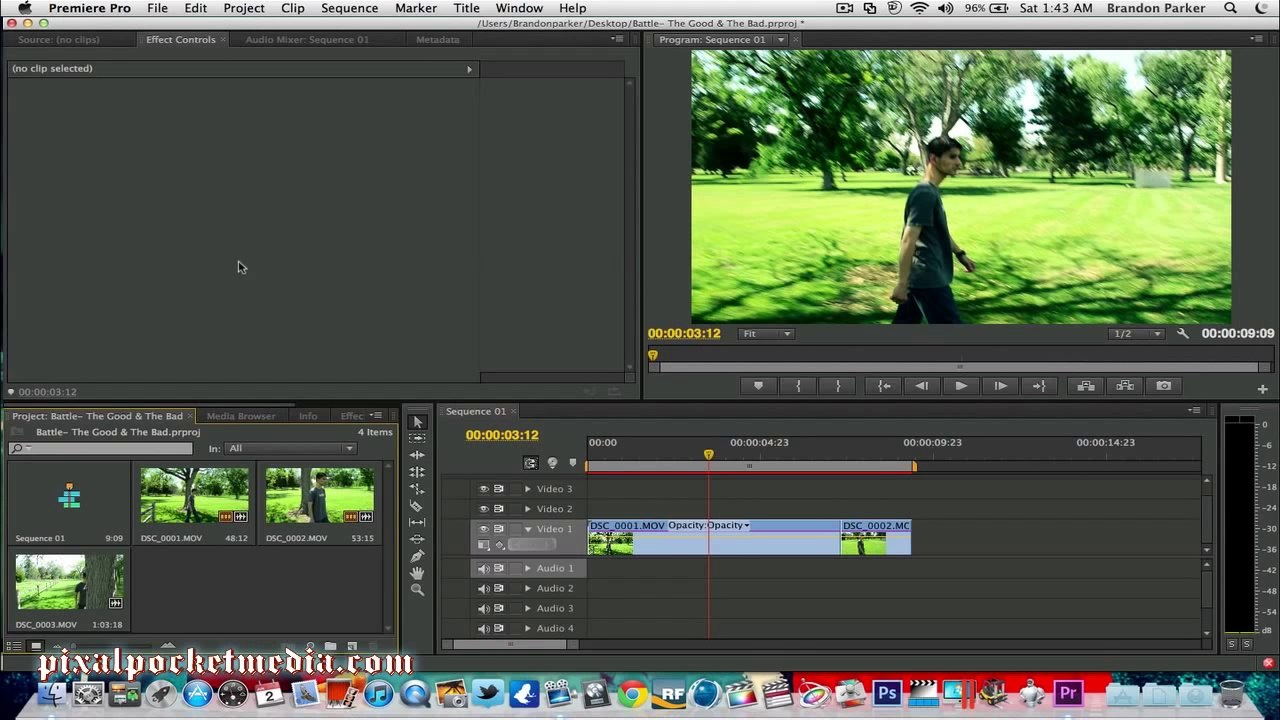Step back one frame in Program monitor
Viewport: 1280px width, 720px height.
(922, 386)
